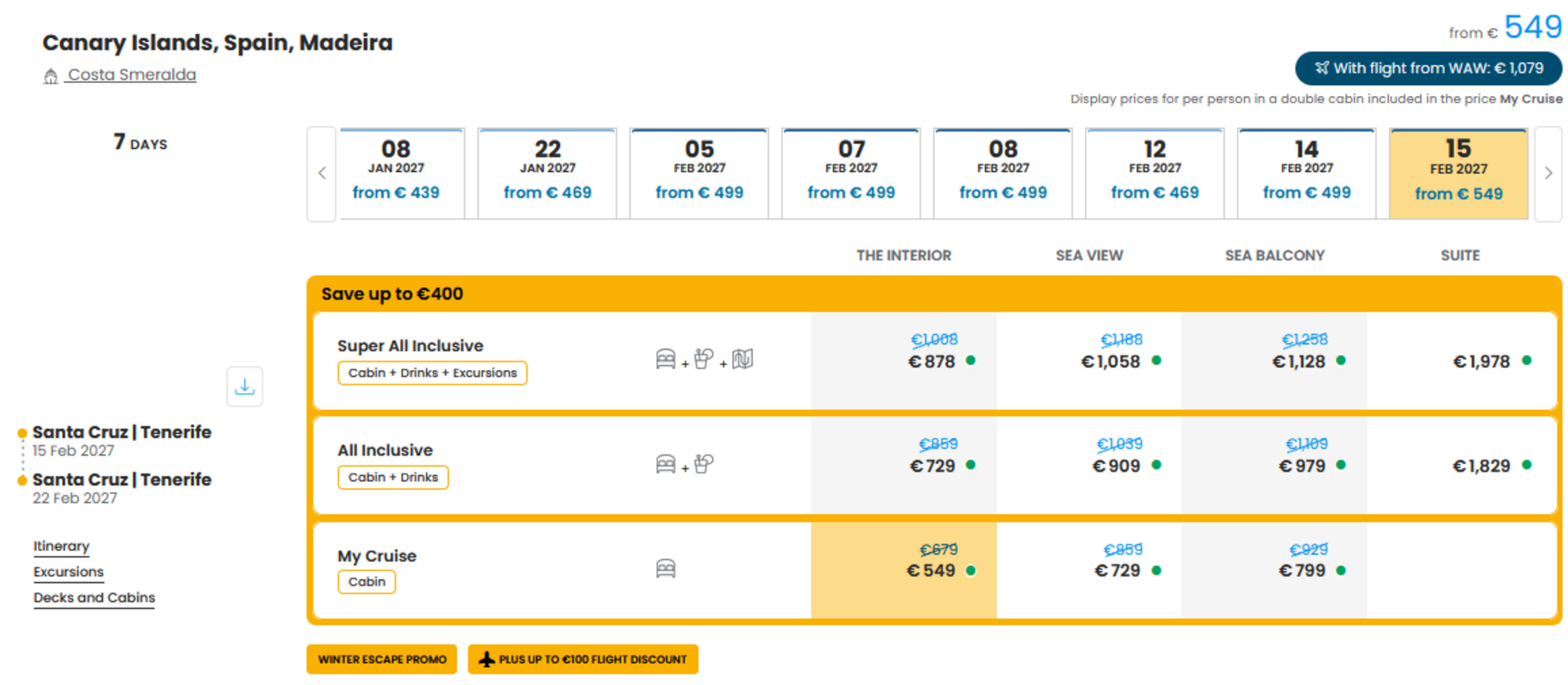The image size is (1568, 685).
Task: Click the Cabin tag under My Cruise
Action: tap(367, 581)
